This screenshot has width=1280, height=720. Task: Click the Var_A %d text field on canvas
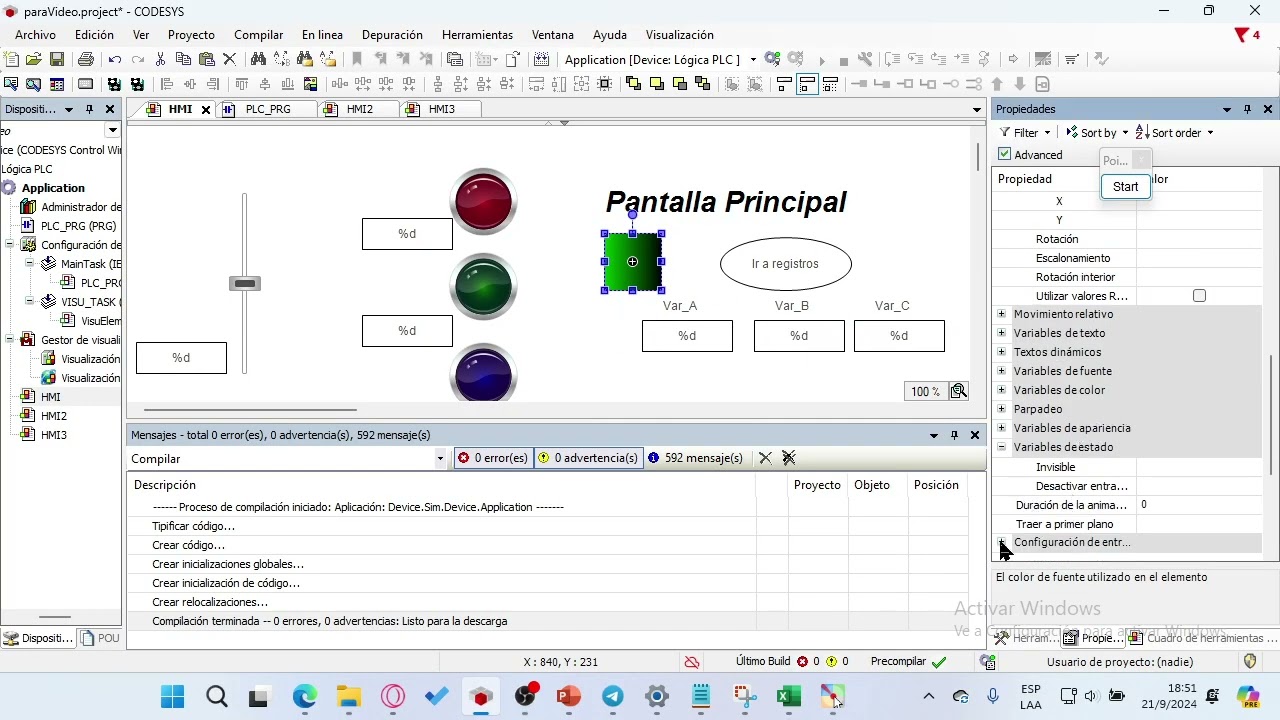[x=687, y=336]
